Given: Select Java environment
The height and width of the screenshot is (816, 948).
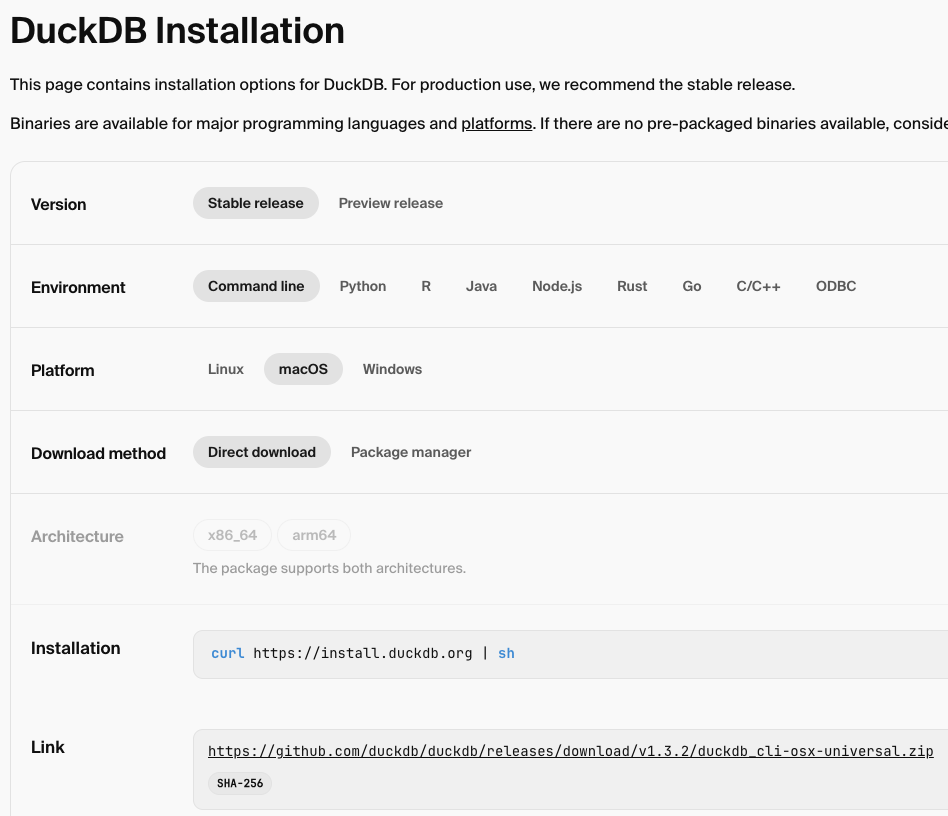Looking at the screenshot, I should pyautogui.click(x=481, y=286).
